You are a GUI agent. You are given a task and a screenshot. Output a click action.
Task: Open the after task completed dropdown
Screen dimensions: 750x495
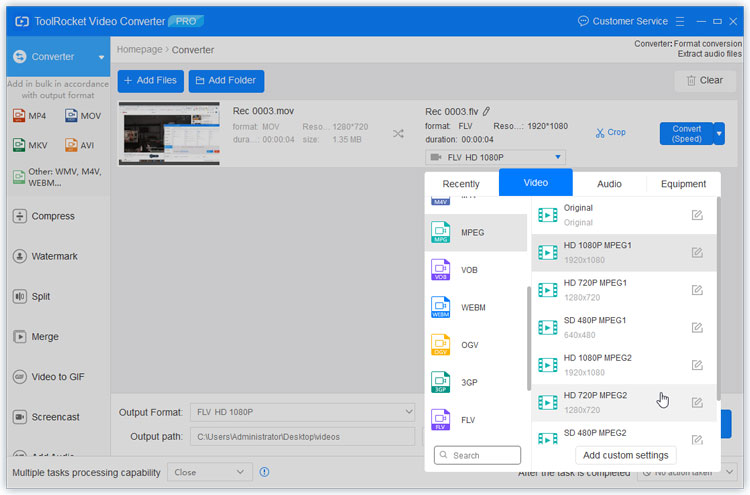[x=686, y=473]
